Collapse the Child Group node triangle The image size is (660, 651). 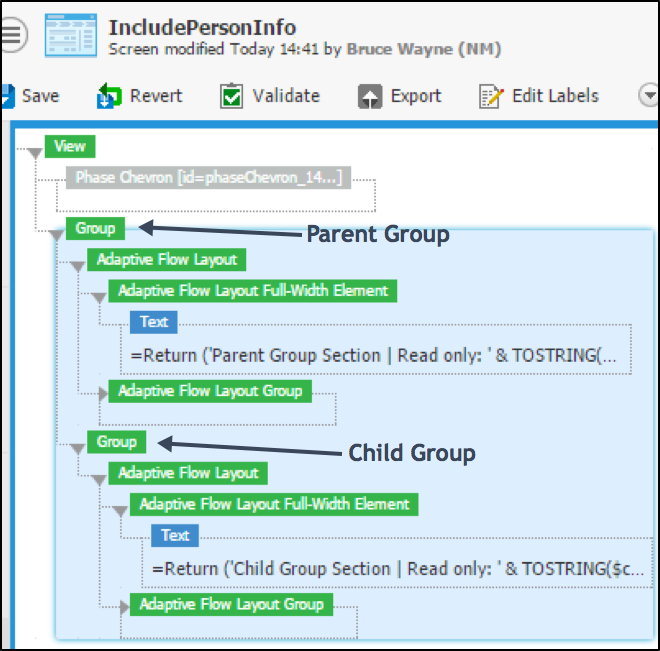click(78, 447)
